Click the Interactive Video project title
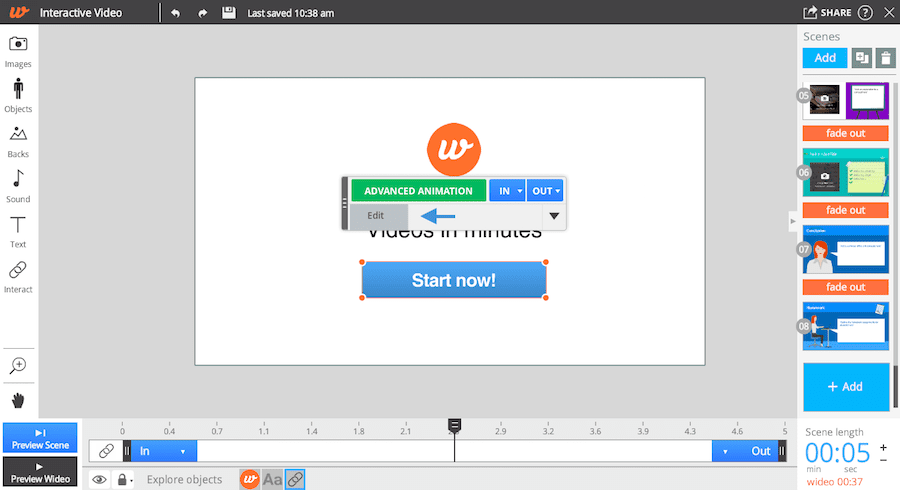900x490 pixels. click(x=81, y=13)
